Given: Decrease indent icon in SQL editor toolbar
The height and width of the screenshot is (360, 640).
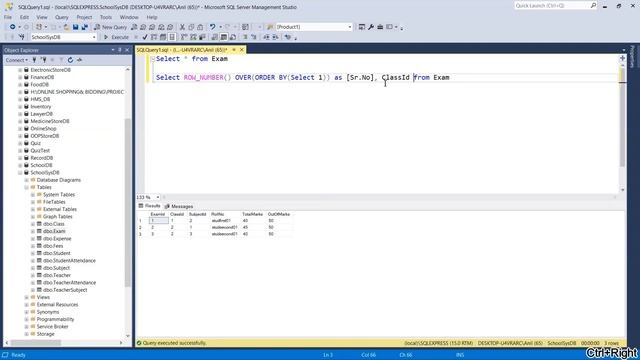Looking at the screenshot, I should click(267, 37).
